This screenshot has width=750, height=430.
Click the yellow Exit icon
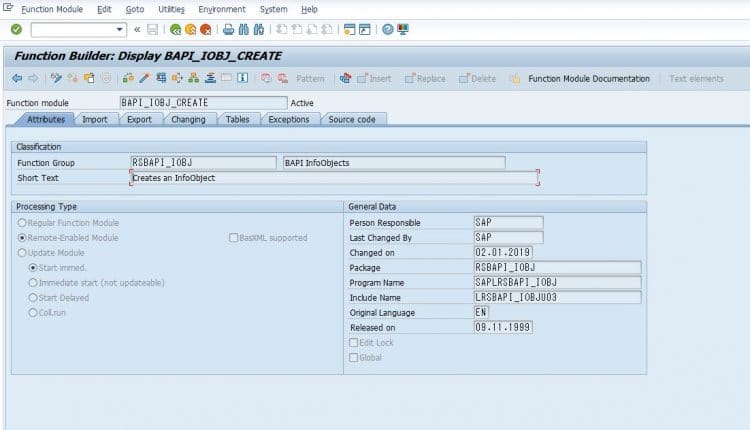(x=190, y=30)
